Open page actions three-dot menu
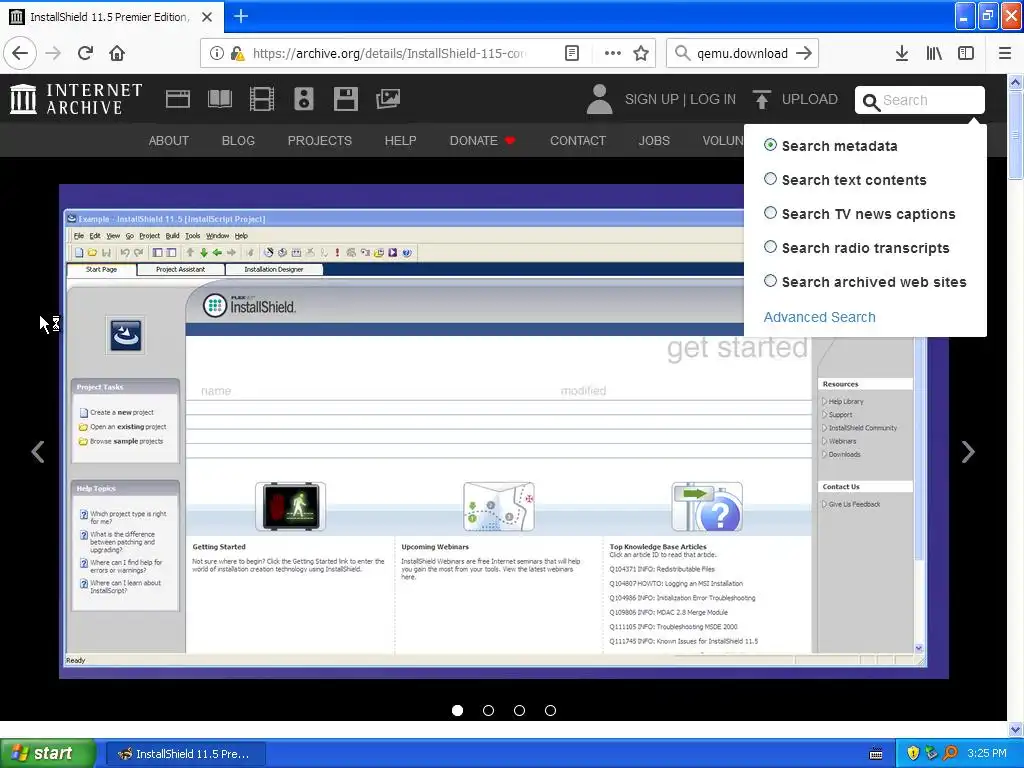This screenshot has width=1024, height=768. pos(613,53)
